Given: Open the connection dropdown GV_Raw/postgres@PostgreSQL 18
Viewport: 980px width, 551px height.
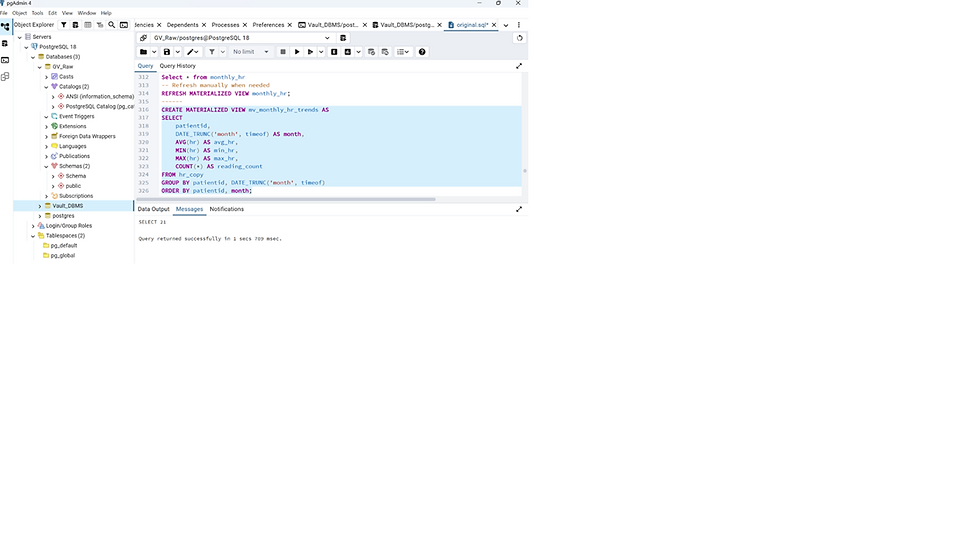Looking at the screenshot, I should pyautogui.click(x=241, y=38).
